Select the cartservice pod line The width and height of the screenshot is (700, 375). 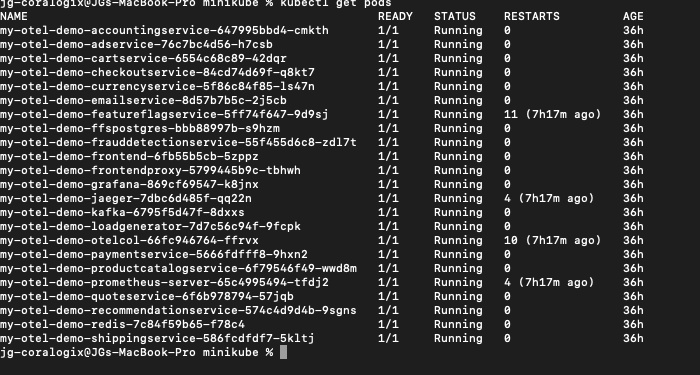321,58
